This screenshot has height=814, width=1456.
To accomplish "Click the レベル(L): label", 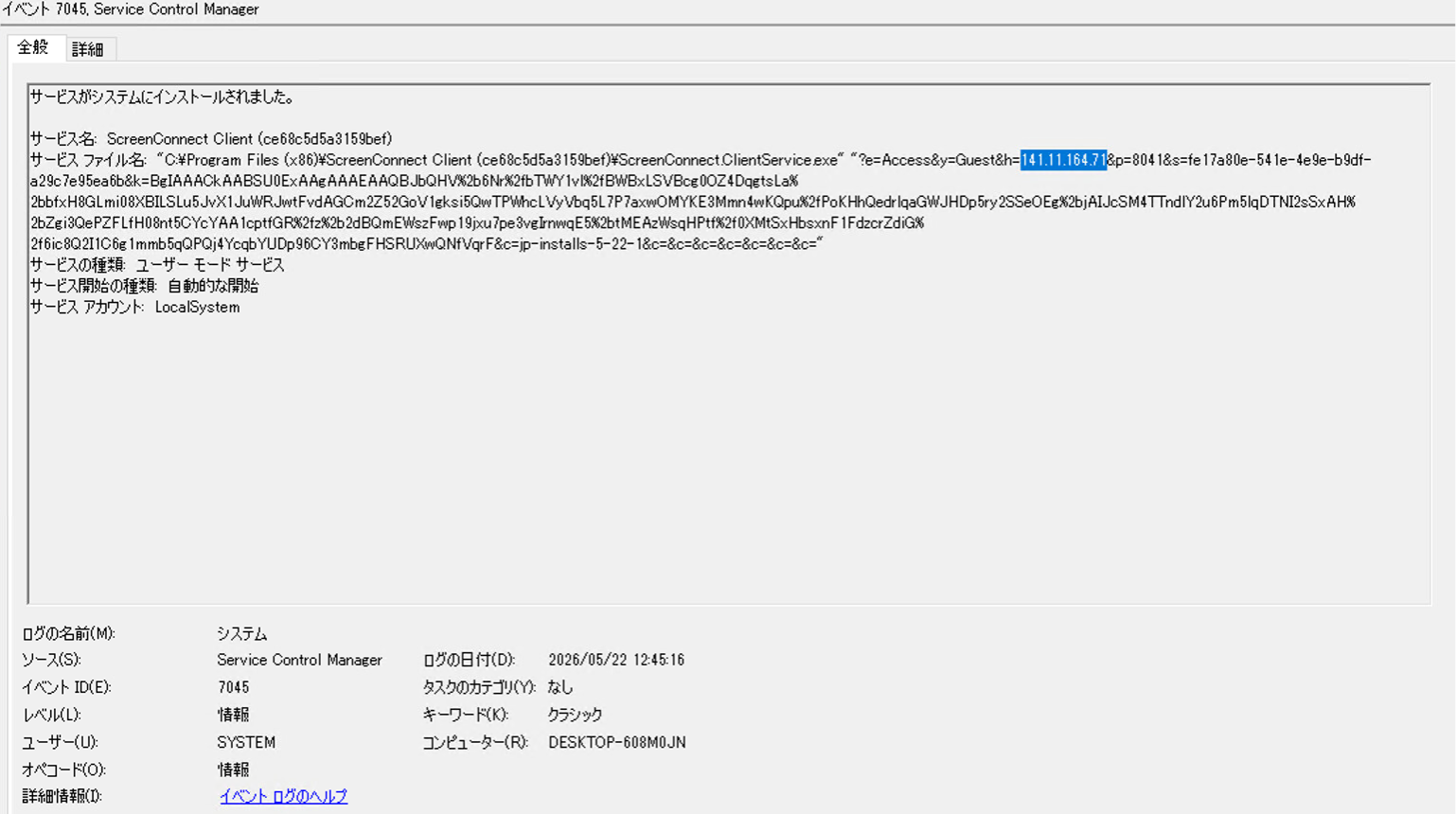I will [x=51, y=715].
